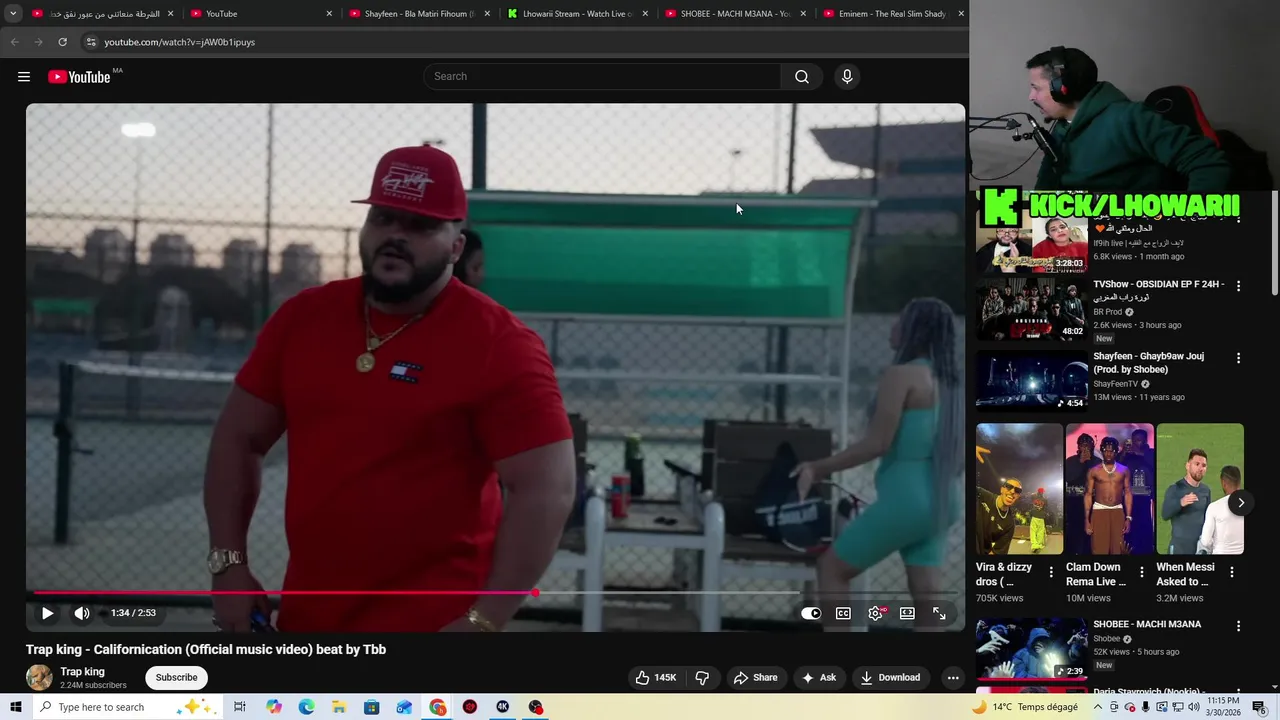
Task: Open the site information icon in address bar
Action: tap(90, 42)
